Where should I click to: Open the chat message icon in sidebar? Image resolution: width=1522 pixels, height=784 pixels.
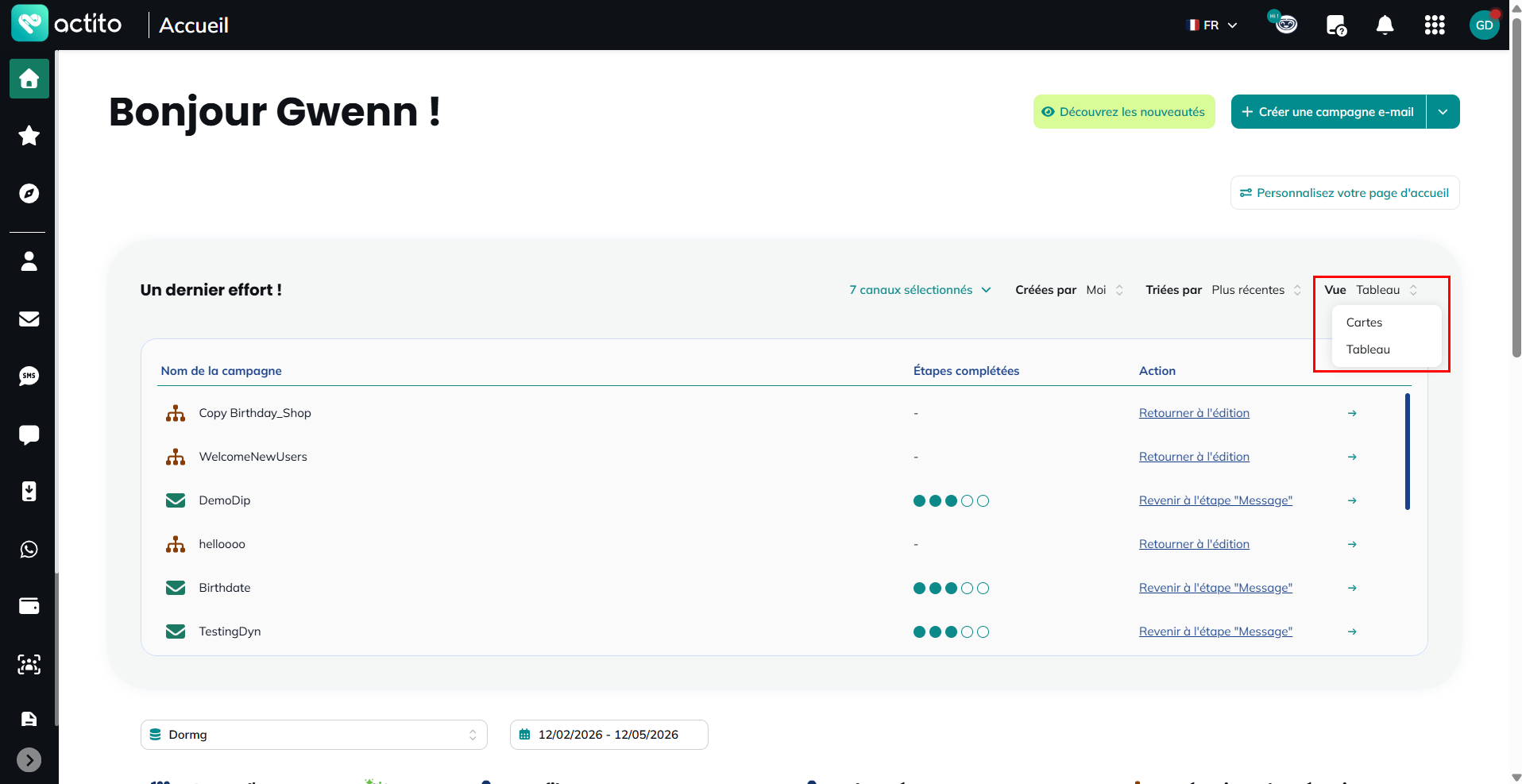29,434
